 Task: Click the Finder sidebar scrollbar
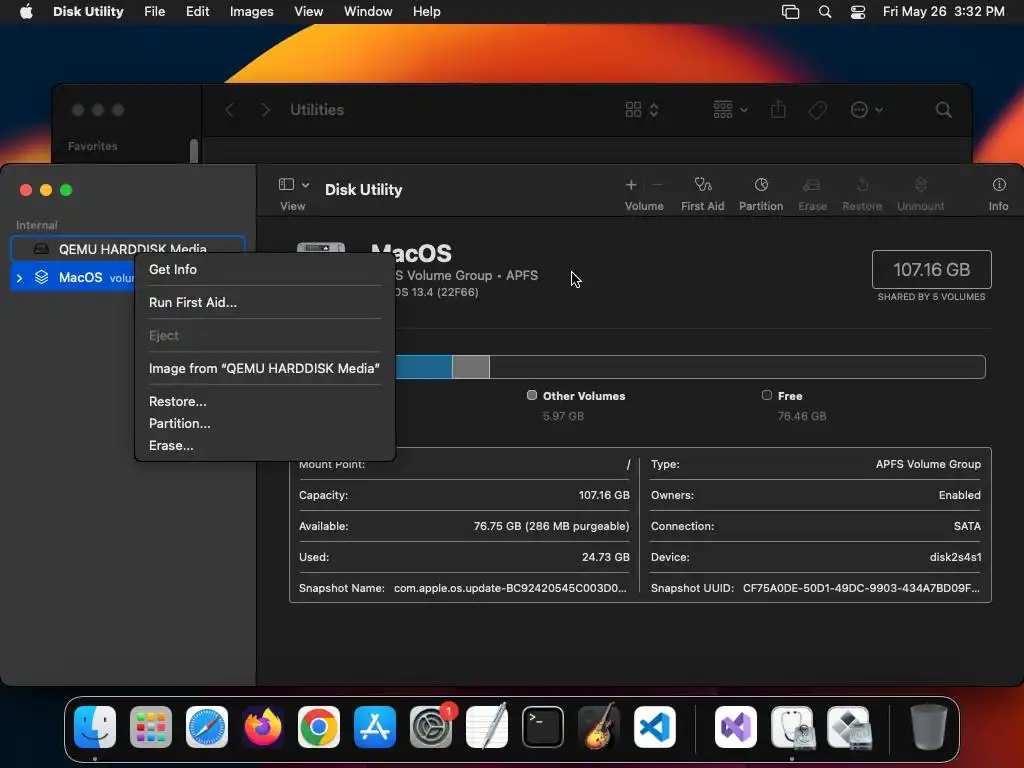point(194,151)
